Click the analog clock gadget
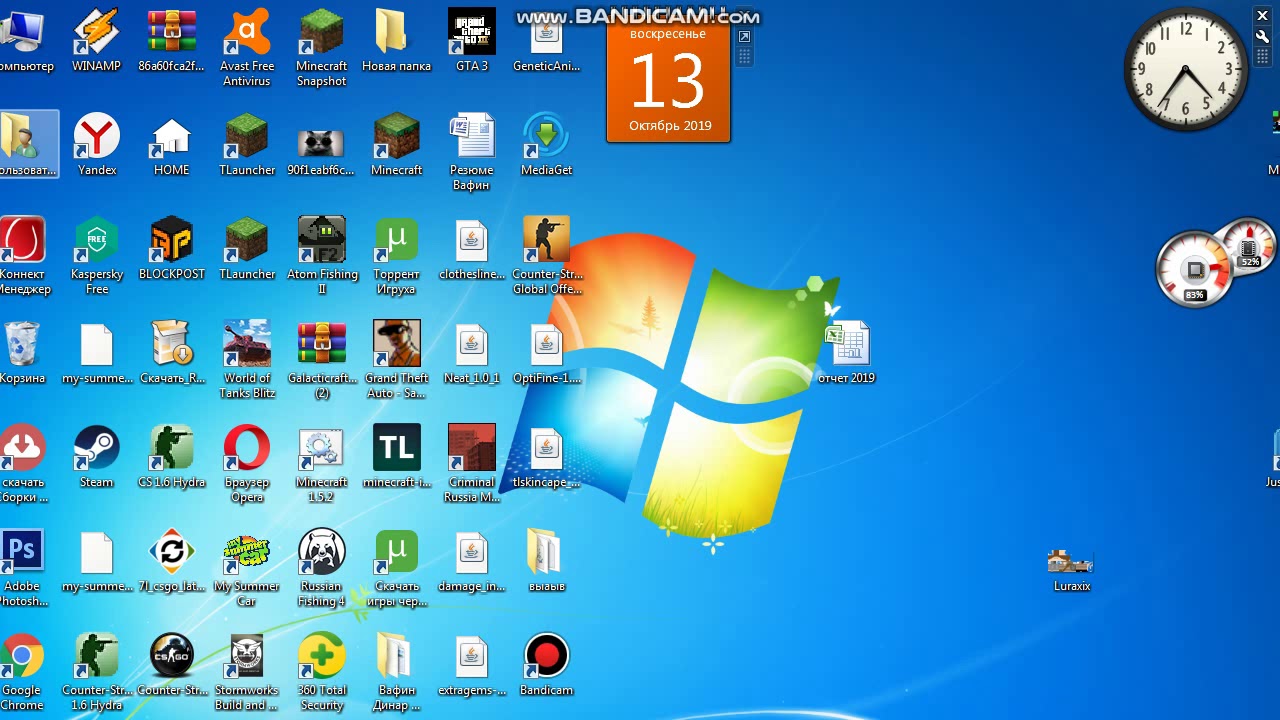Viewport: 1280px width, 720px height. (x=1186, y=68)
